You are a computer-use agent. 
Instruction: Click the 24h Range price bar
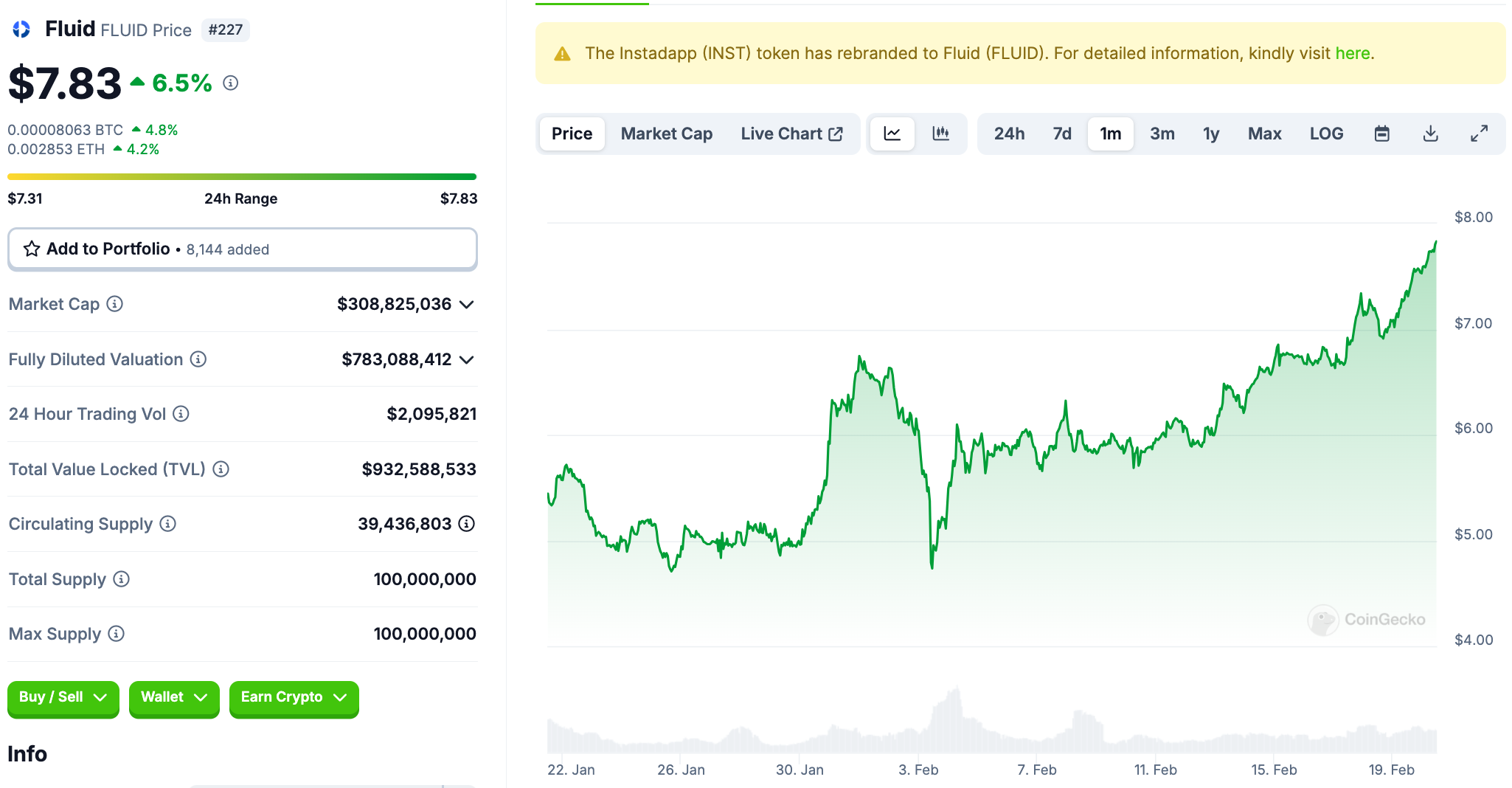click(x=242, y=177)
